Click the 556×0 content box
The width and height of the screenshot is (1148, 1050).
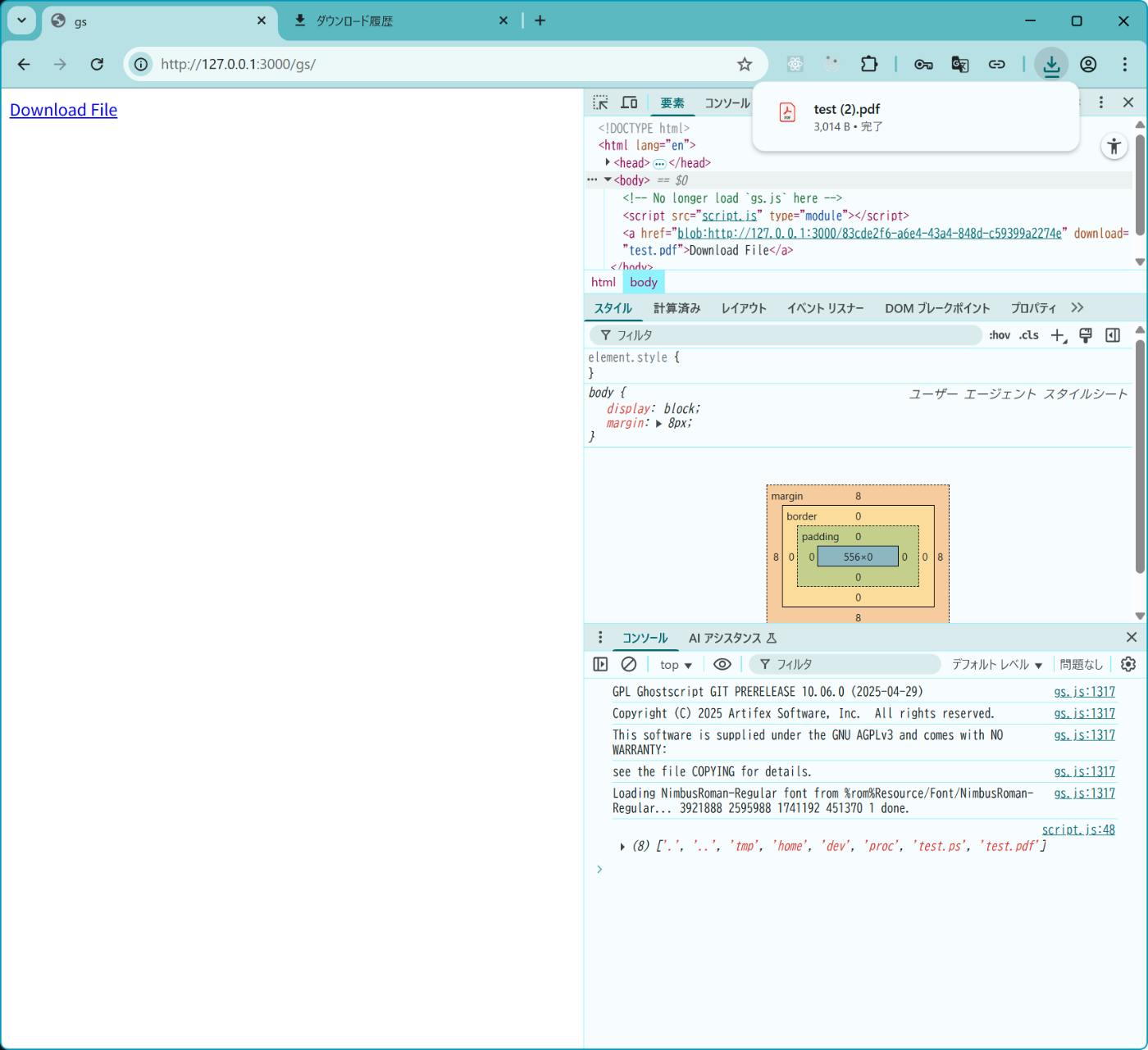(x=858, y=557)
